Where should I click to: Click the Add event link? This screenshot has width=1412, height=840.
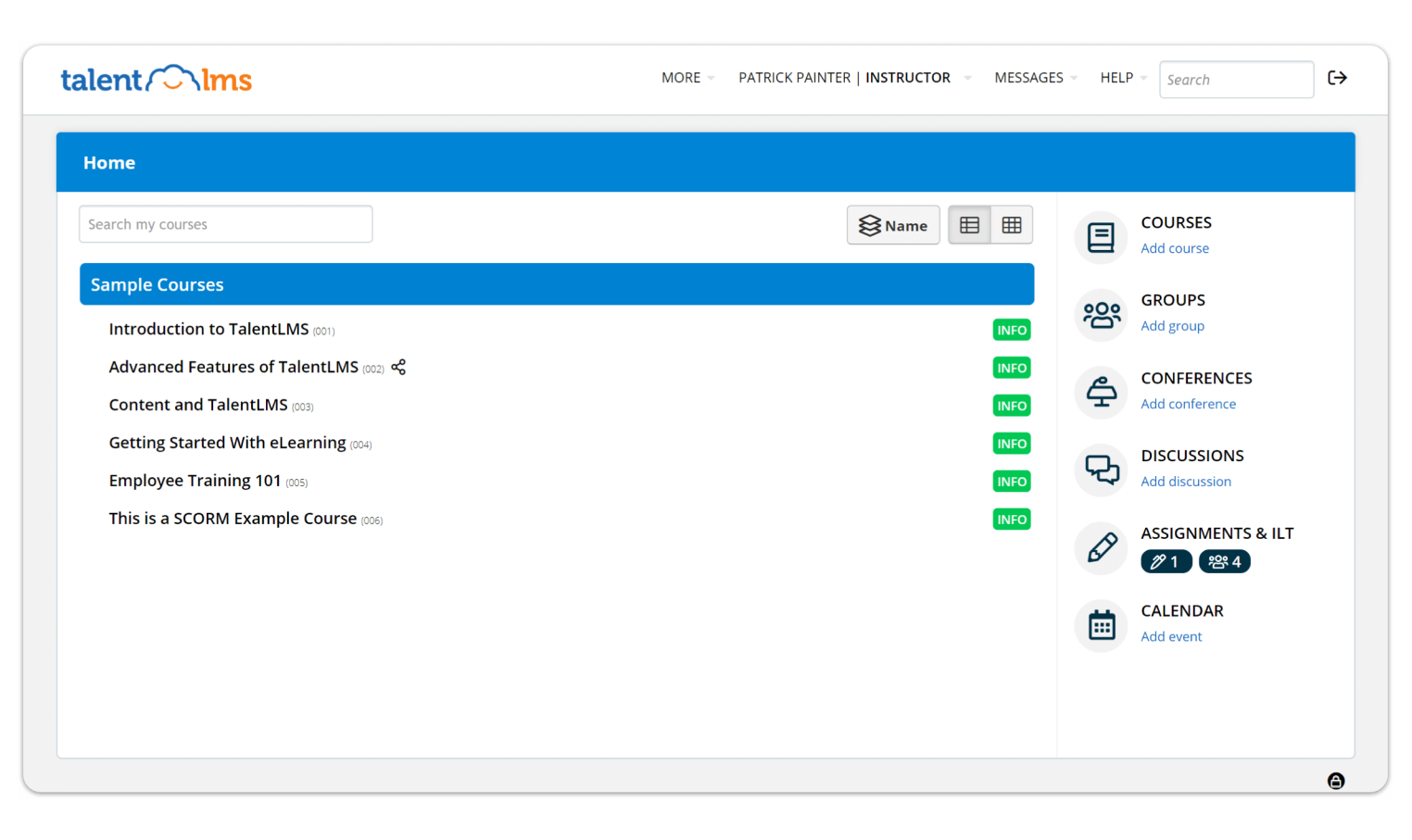click(x=1171, y=637)
